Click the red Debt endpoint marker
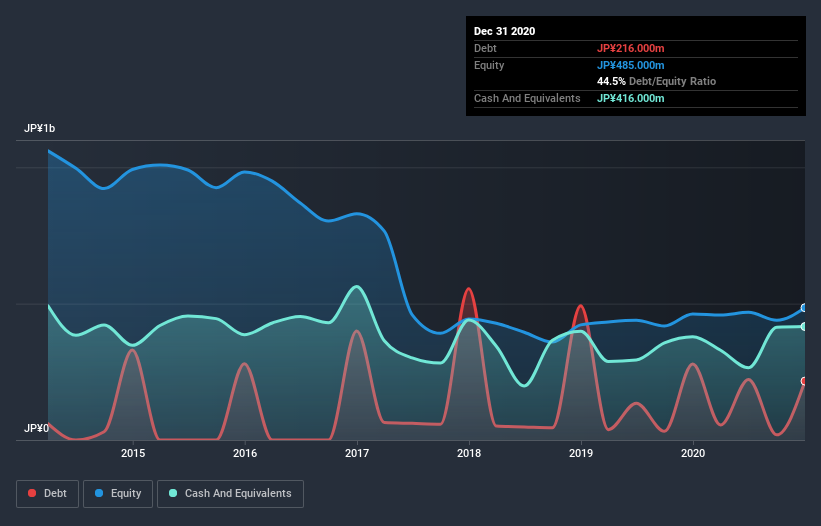 tap(804, 381)
